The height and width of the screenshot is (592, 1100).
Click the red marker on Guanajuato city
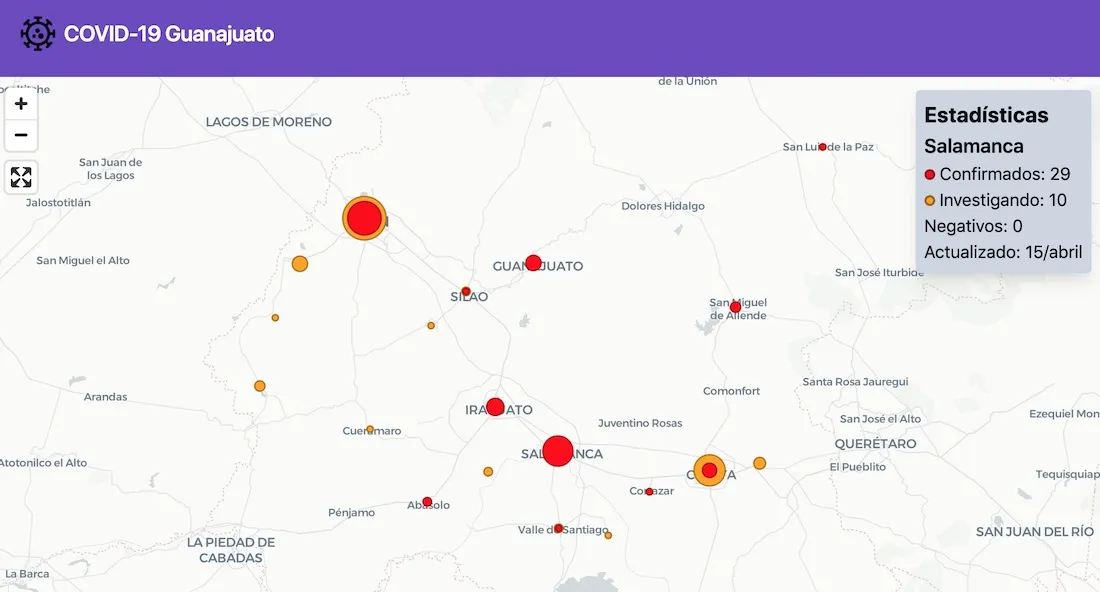click(533, 263)
